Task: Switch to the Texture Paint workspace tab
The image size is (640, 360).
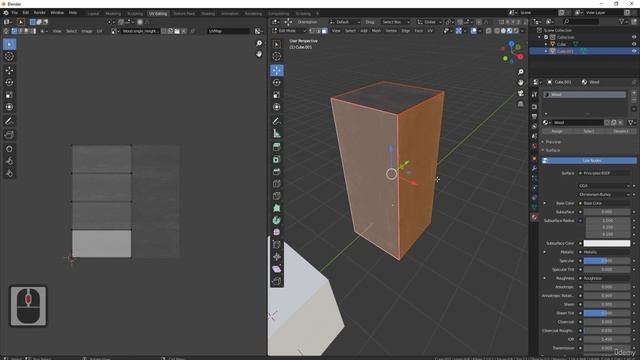Action: pos(184,13)
